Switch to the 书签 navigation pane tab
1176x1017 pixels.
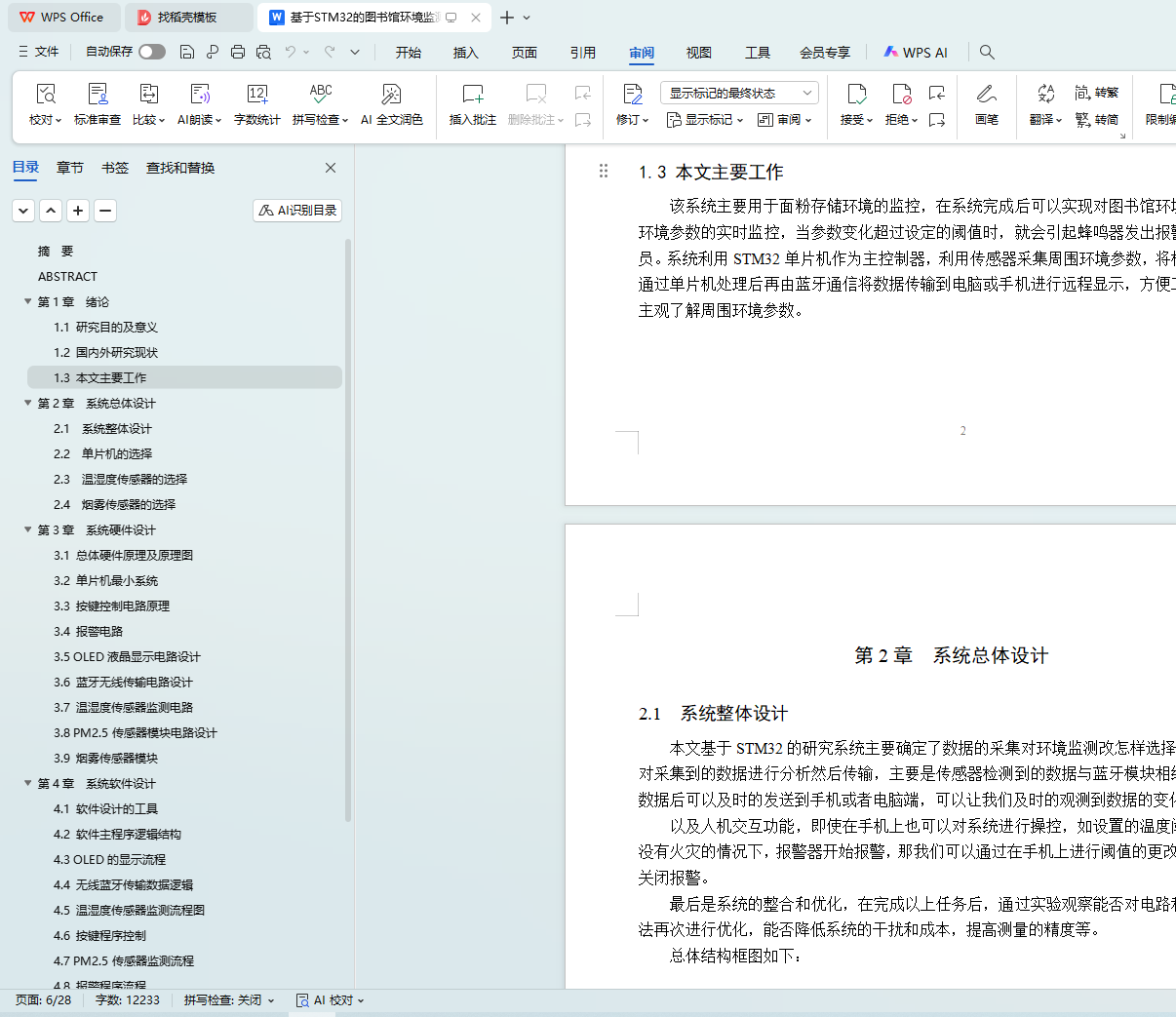click(115, 168)
